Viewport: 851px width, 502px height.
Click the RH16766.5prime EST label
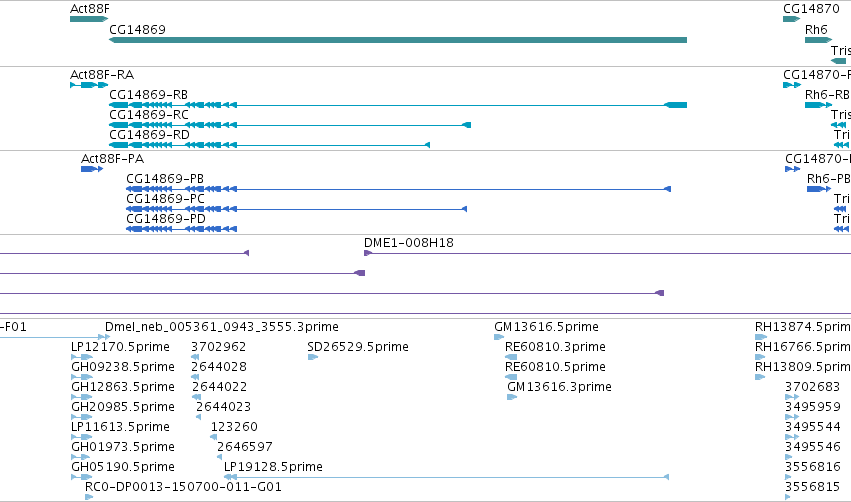pos(803,347)
